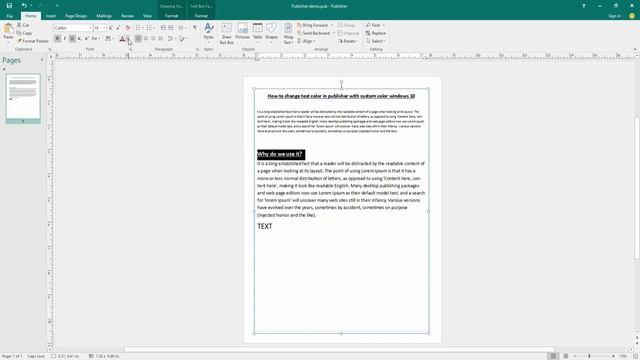Open the Table insert dropdown
Image resolution: width=640 pixels, height=360 pixels.
(x=258, y=33)
